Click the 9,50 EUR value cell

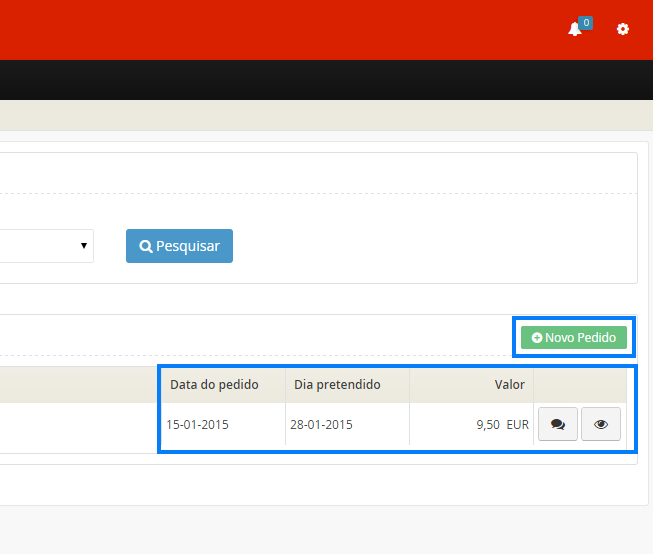coord(502,425)
